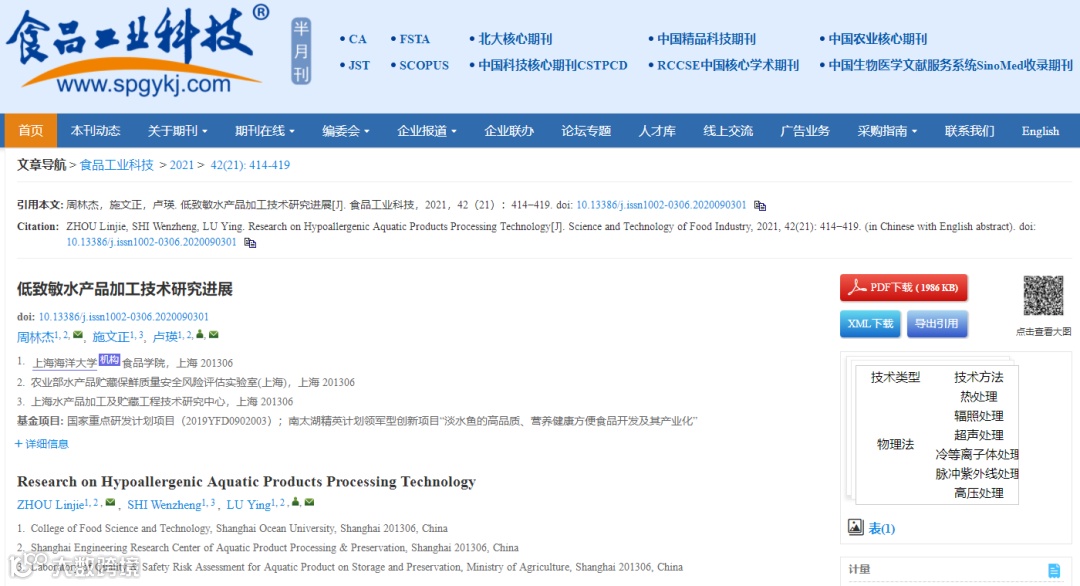This screenshot has height=586, width=1080.
Task: Click article title 低致敏水产品加工技术研究进展
Action: [125, 289]
